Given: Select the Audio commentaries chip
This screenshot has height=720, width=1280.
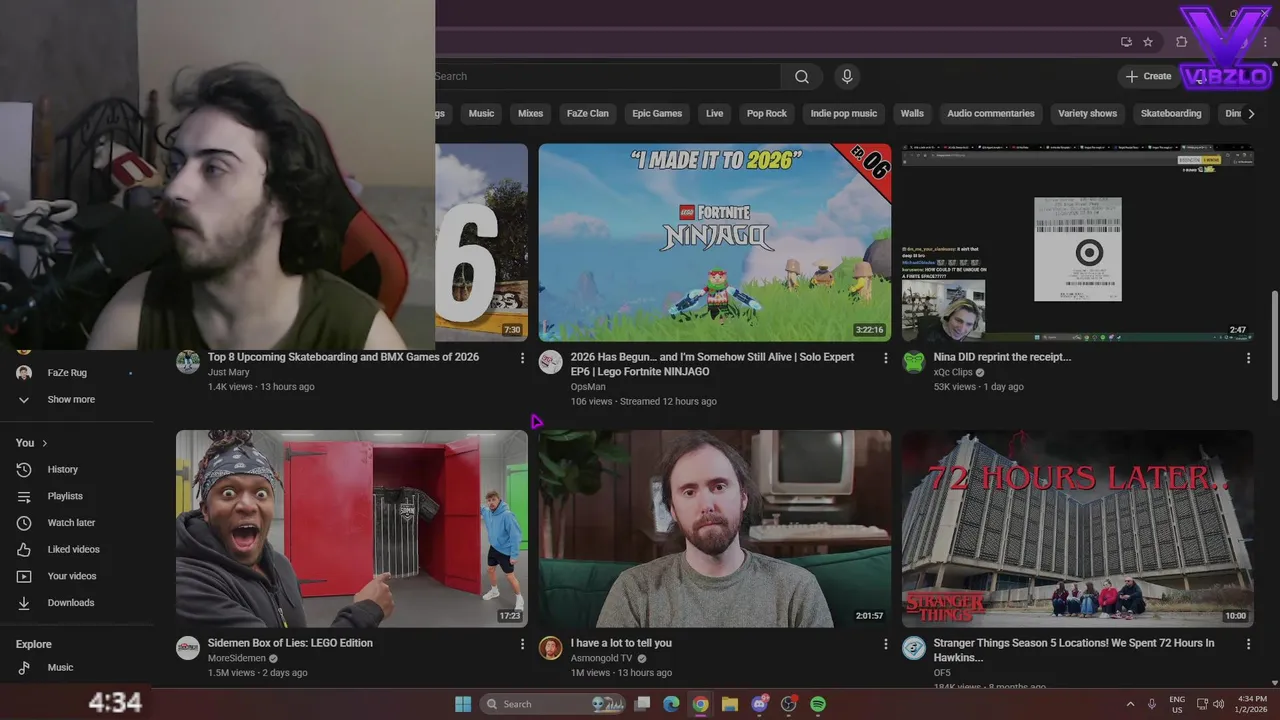Looking at the screenshot, I should coord(991,114).
